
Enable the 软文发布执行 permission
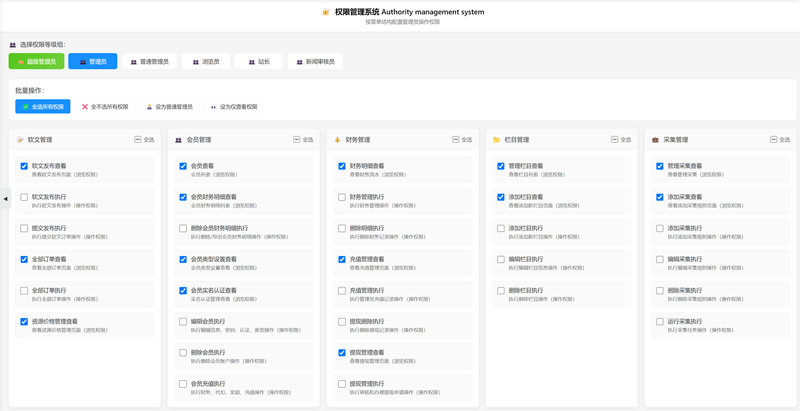pyautogui.click(x=24, y=197)
